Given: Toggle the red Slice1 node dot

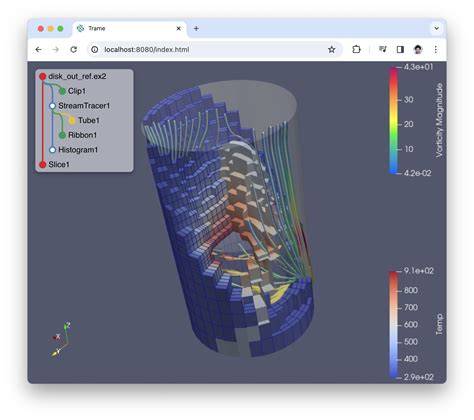Looking at the screenshot, I should 43,164.
